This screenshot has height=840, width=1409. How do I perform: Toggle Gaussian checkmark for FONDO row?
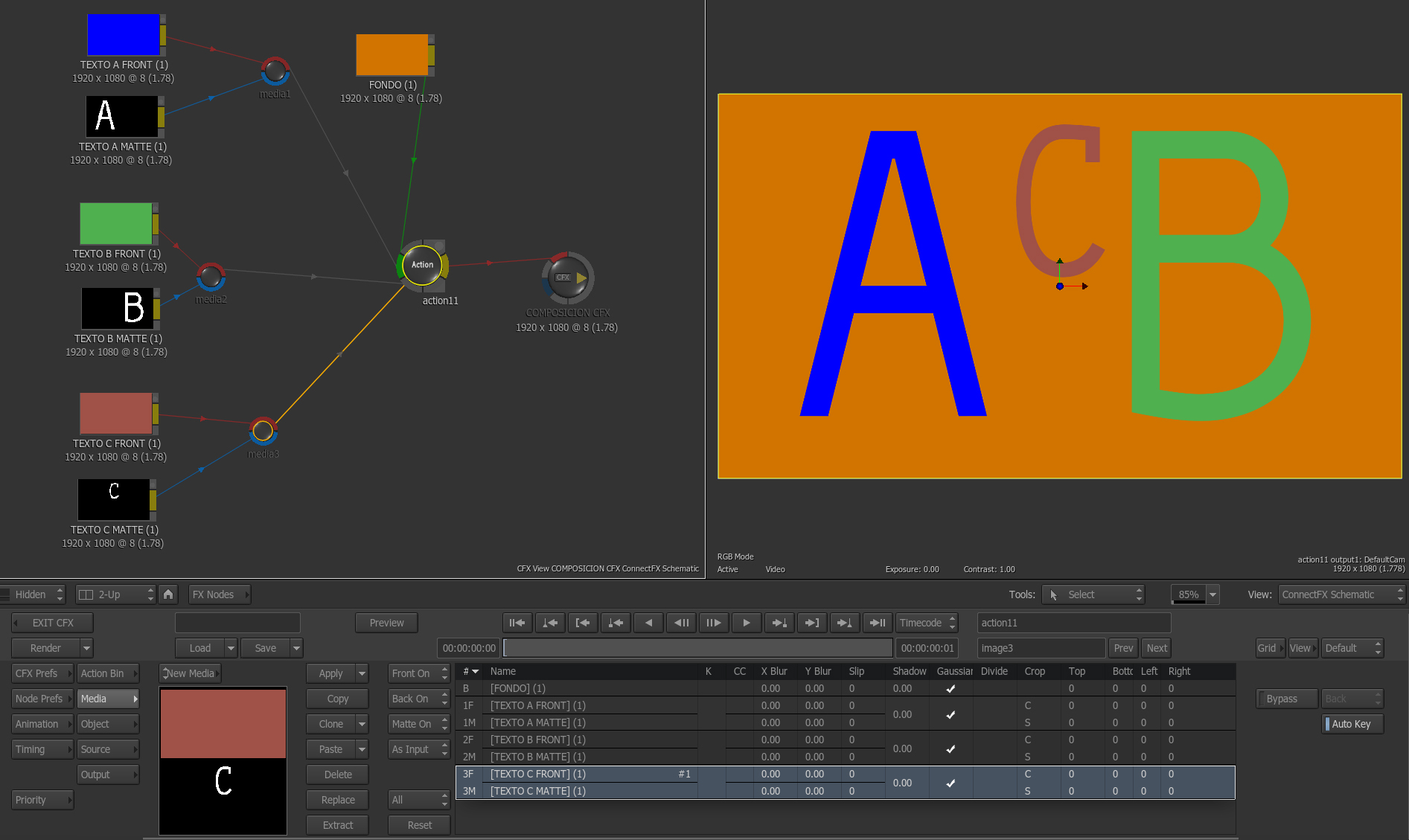(950, 689)
